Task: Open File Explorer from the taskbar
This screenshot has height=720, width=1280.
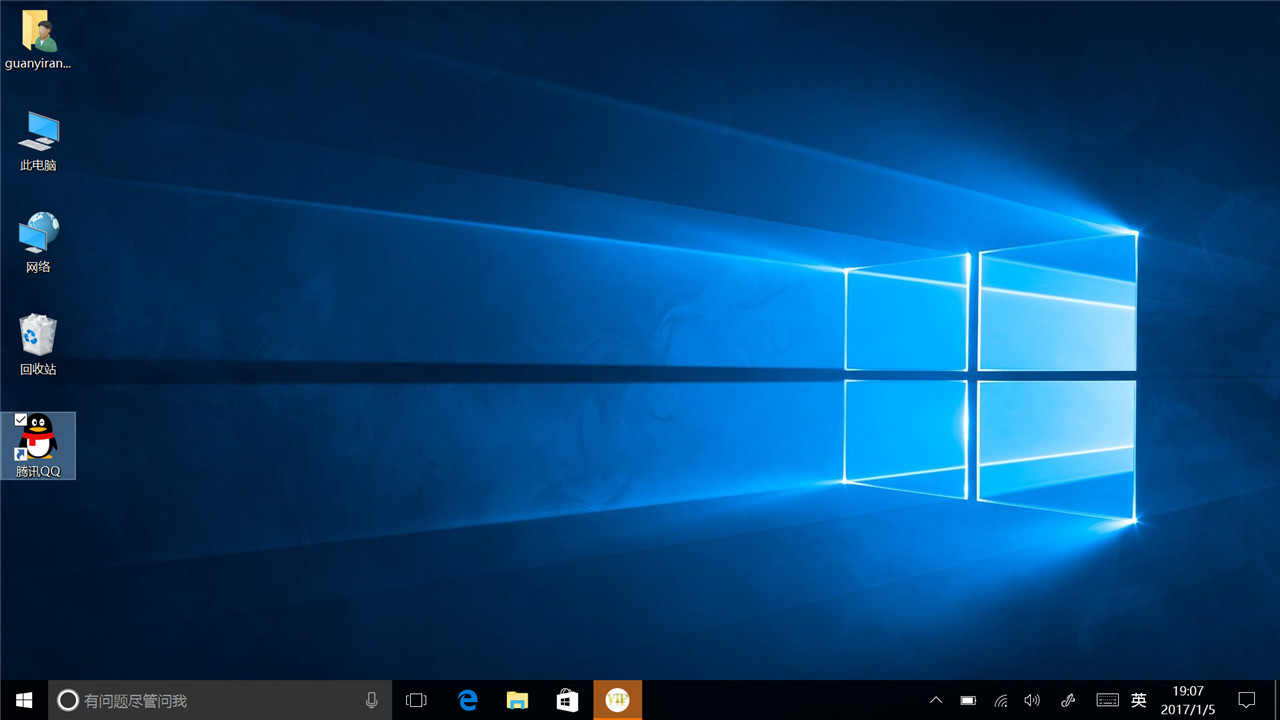Action: [x=517, y=700]
